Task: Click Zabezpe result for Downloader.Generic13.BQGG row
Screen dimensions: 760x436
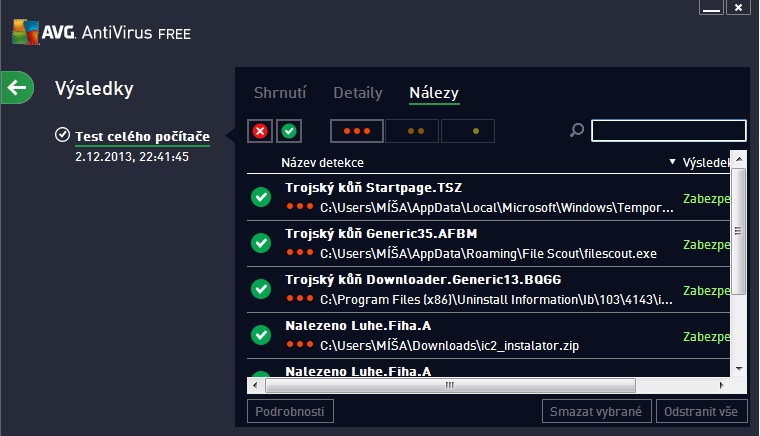Action: tap(706, 291)
